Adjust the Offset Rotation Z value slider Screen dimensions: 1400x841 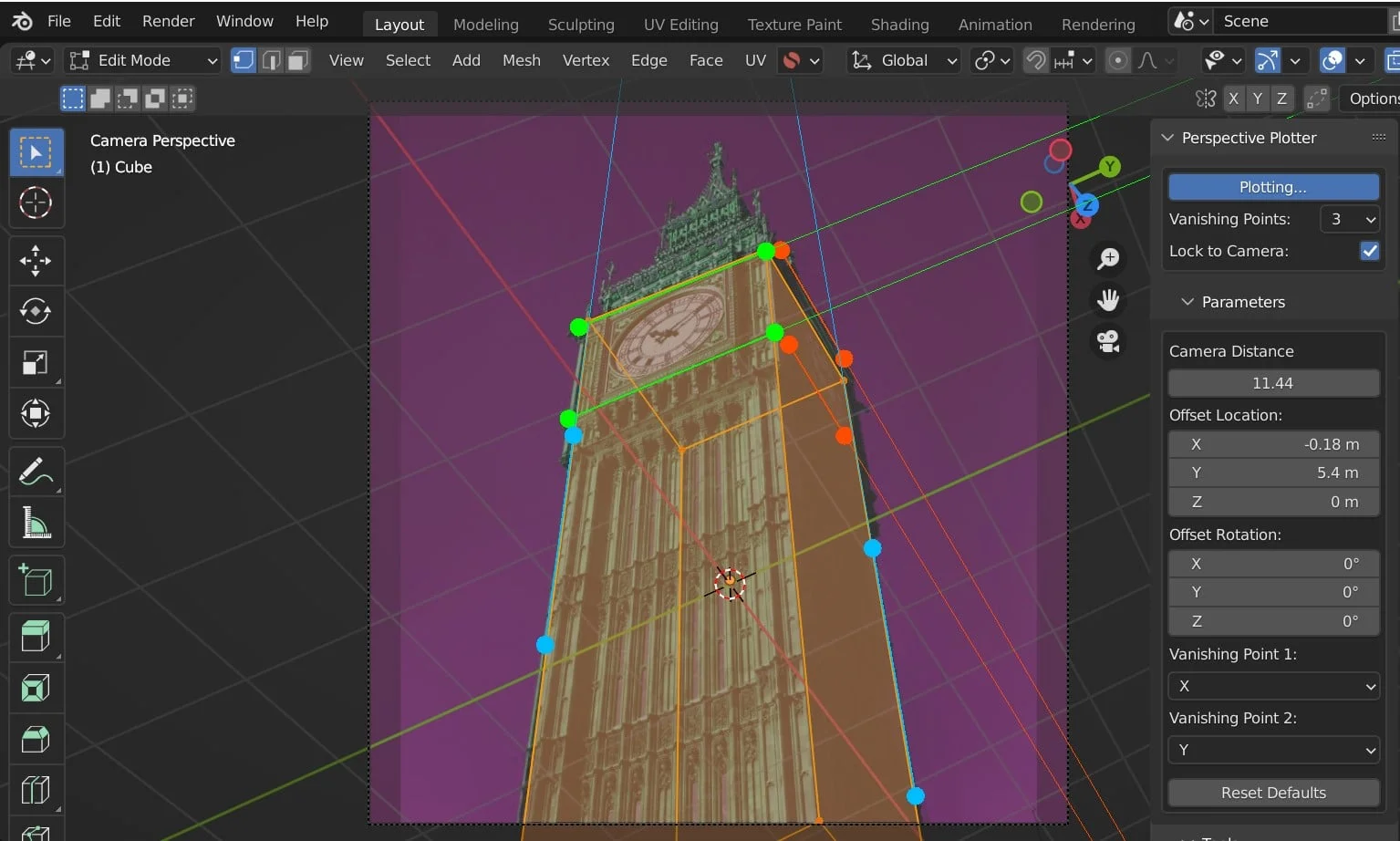coord(1273,621)
